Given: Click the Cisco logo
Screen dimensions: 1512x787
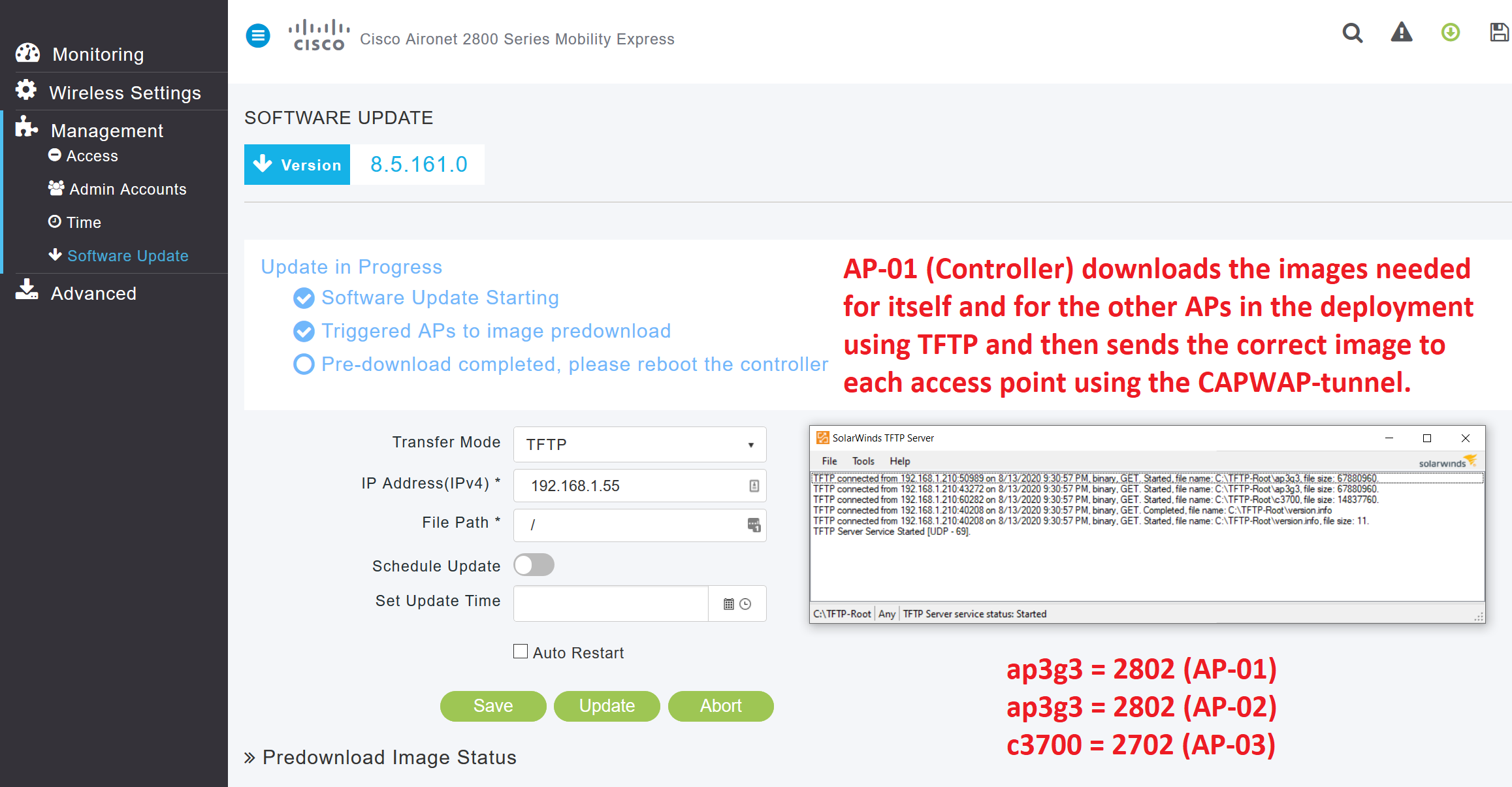Looking at the screenshot, I should (x=319, y=35).
